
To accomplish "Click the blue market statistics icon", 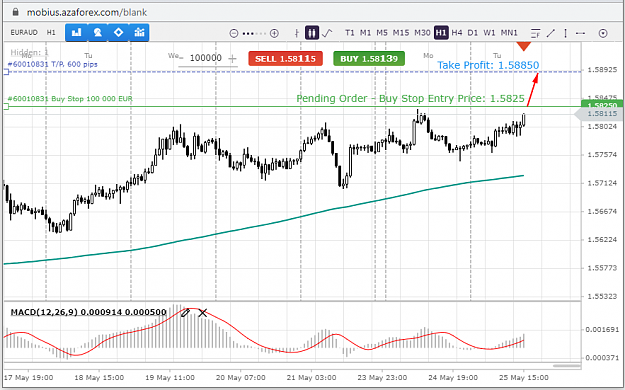I will click(139, 32).
